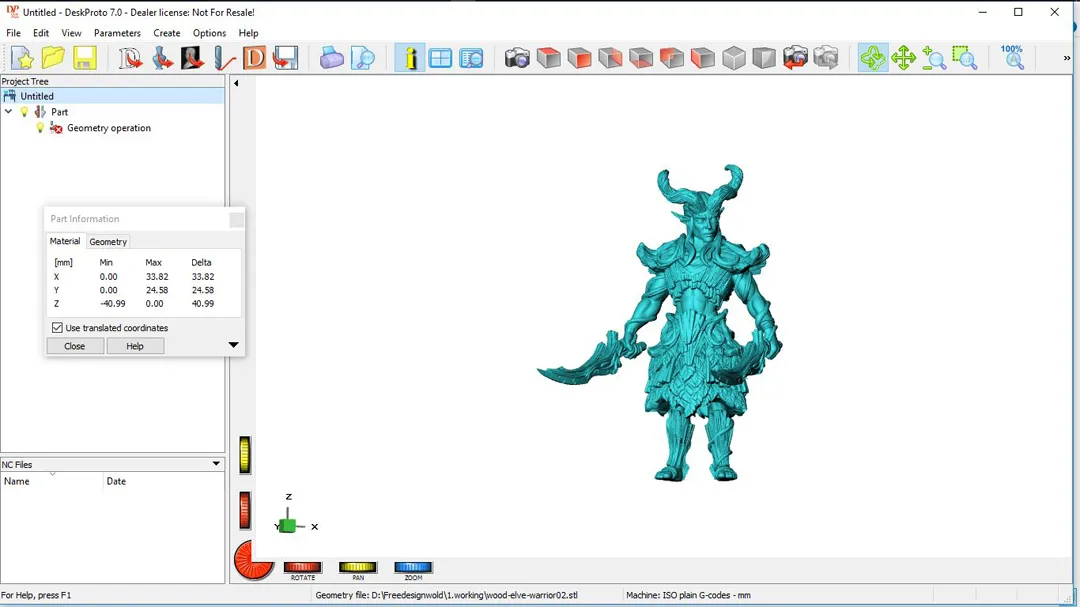Image resolution: width=1080 pixels, height=607 pixels.
Task: Toggle the yellow 'i' Part Information icon
Action: 410,58
